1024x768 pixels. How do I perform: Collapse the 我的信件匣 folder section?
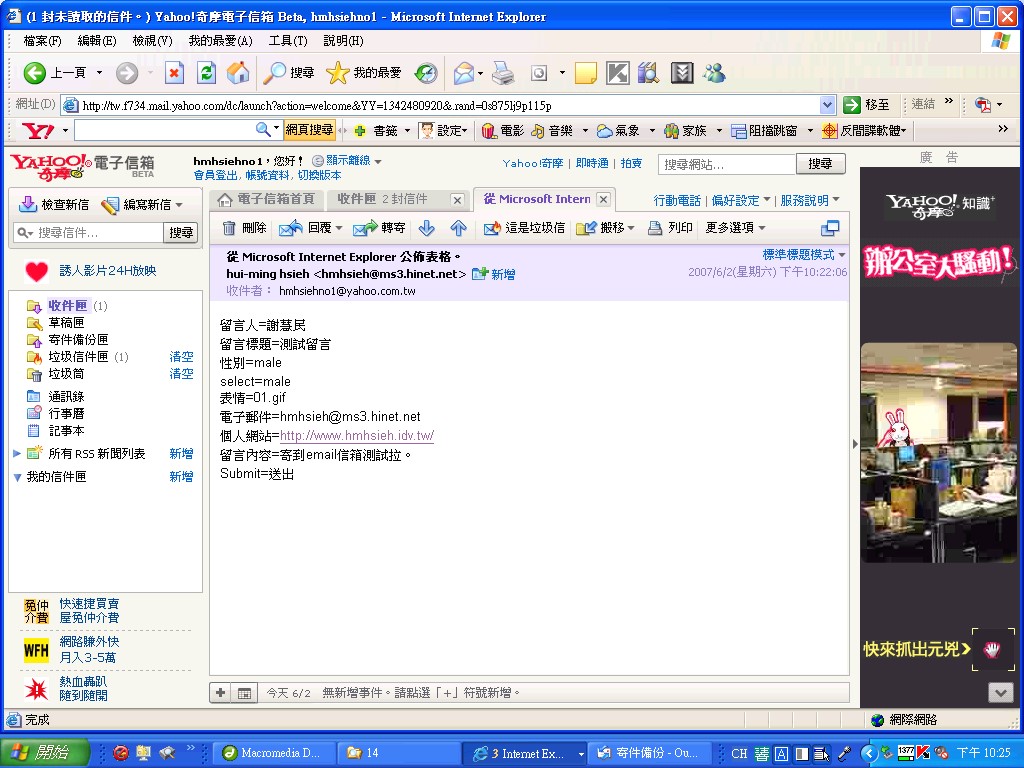pos(18,477)
